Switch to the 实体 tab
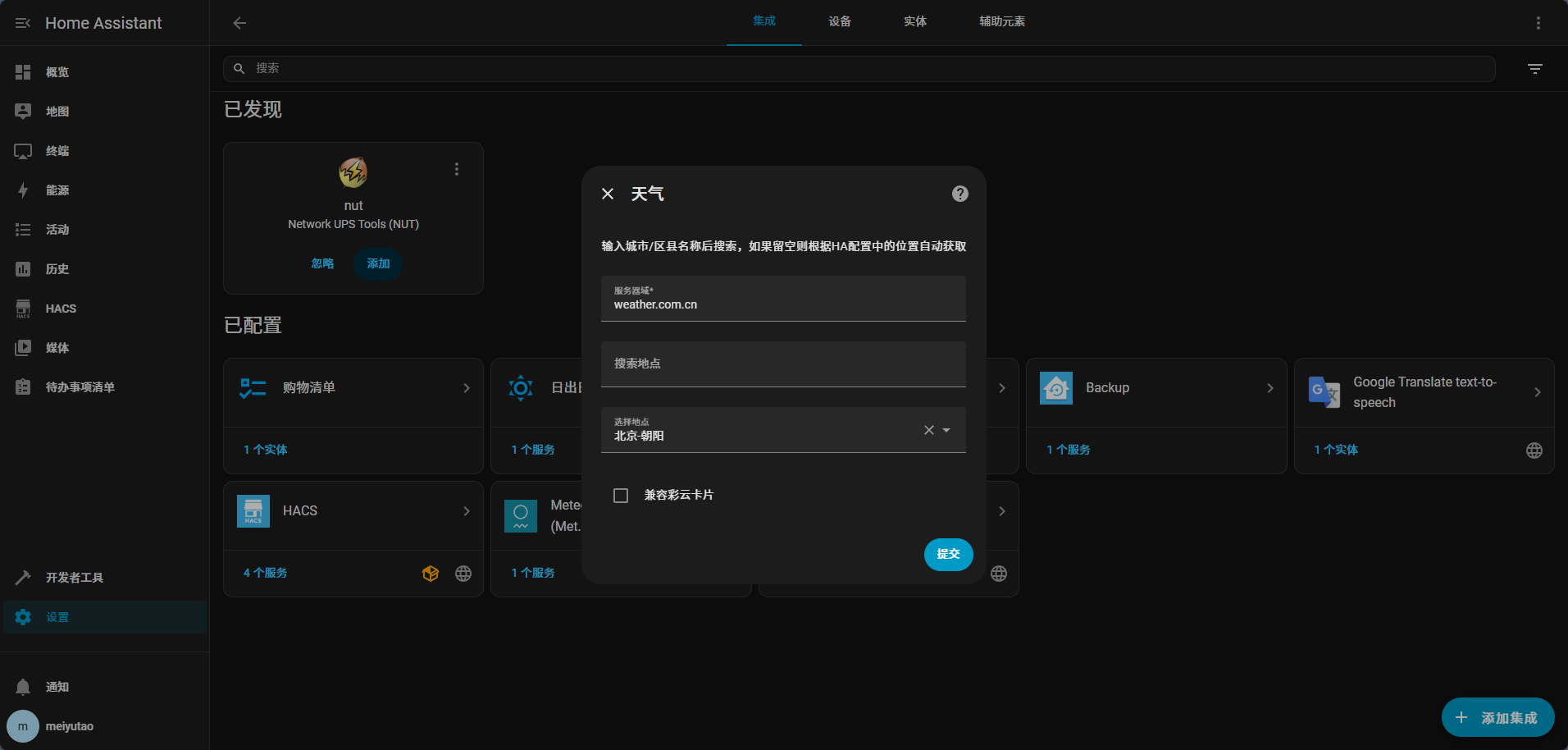 click(915, 22)
